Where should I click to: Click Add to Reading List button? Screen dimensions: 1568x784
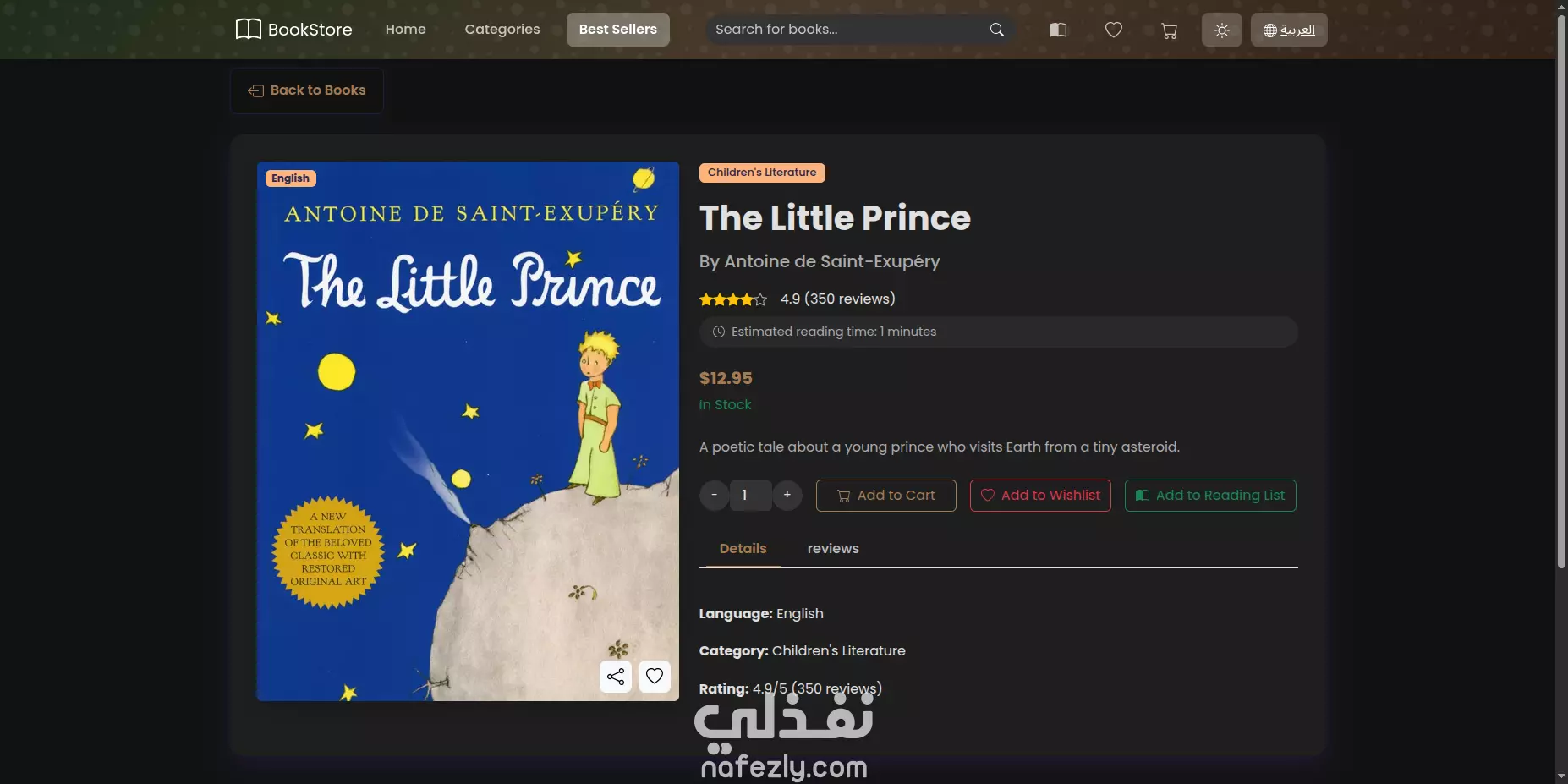pyautogui.click(x=1210, y=496)
